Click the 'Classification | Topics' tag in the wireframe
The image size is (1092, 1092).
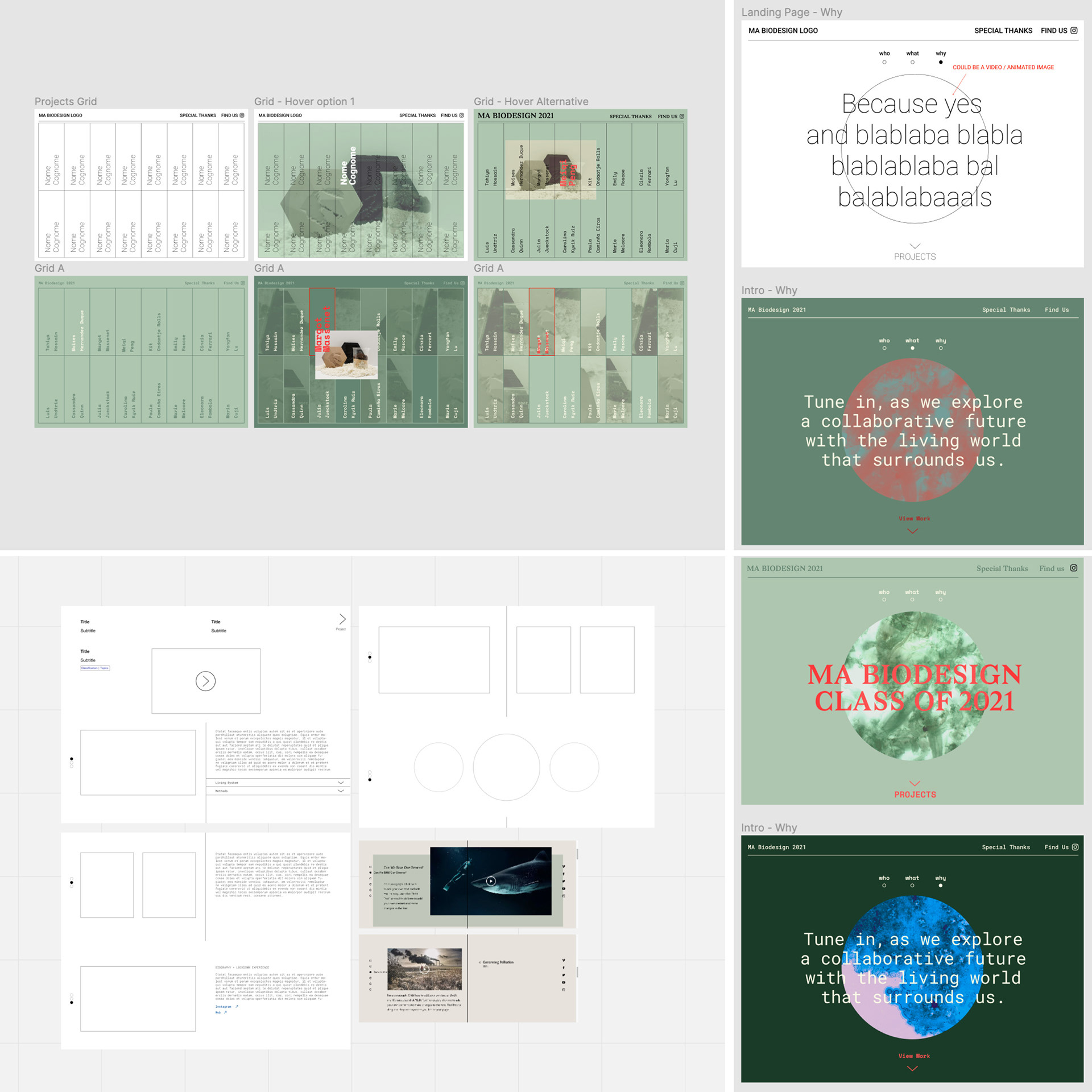click(95, 668)
